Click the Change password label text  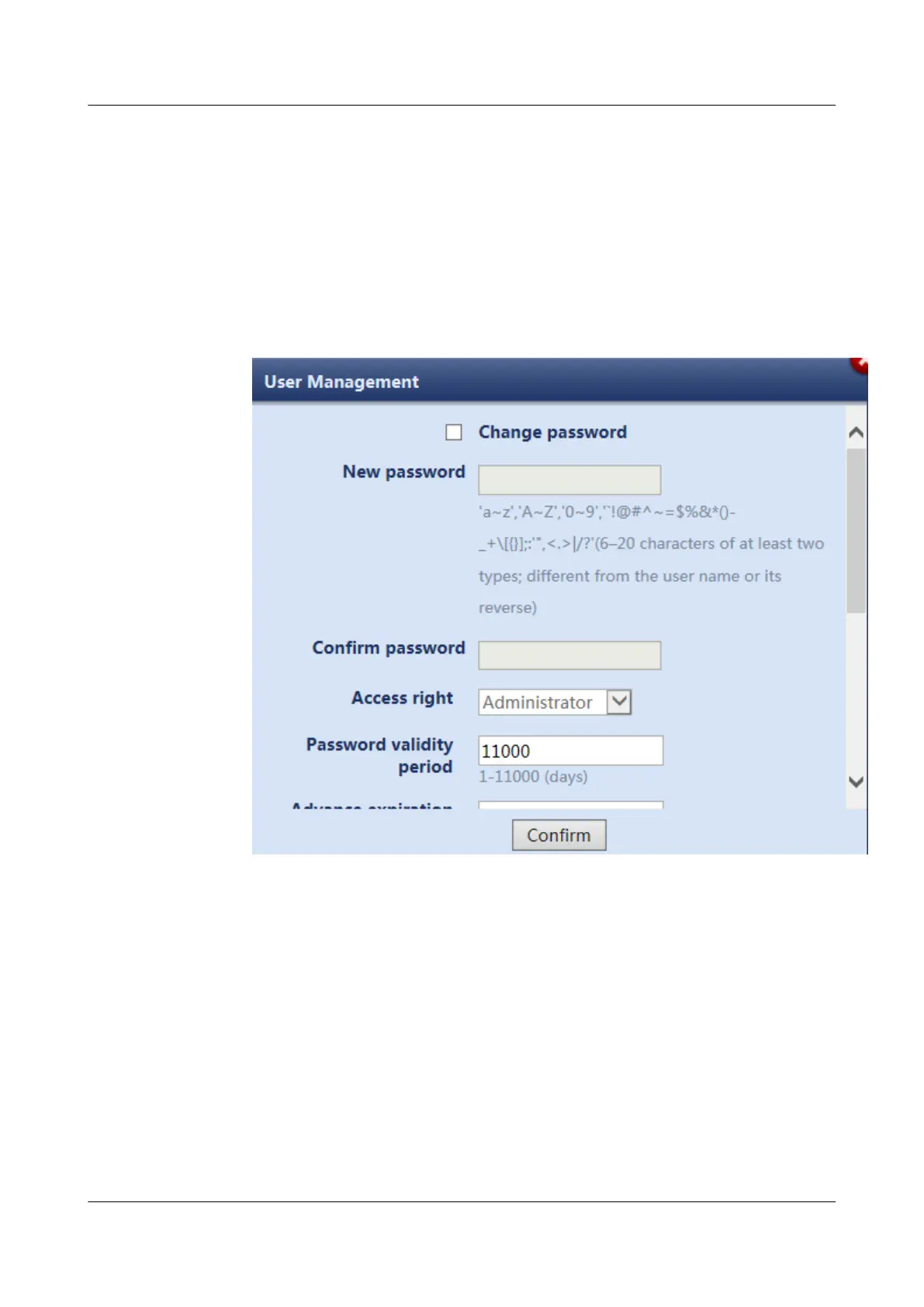pos(552,432)
